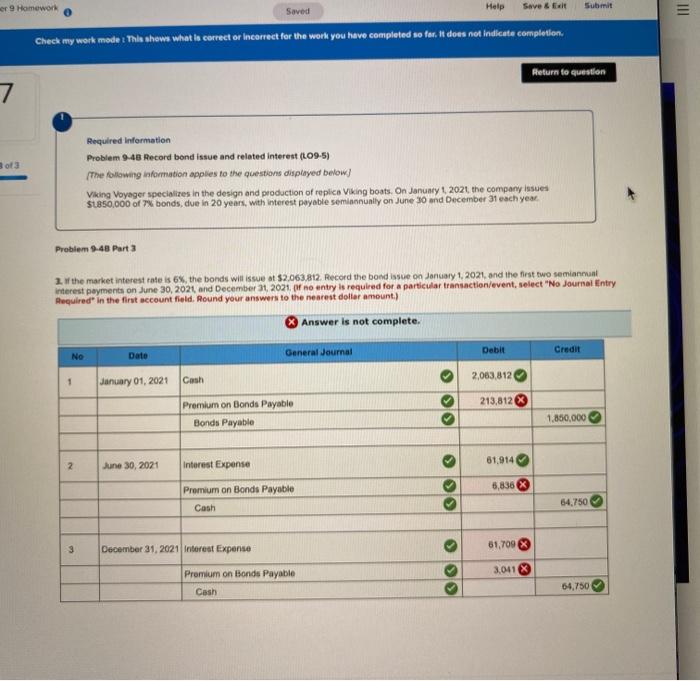This screenshot has height=681, width=700.
Task: Click the Date column header
Action: point(138,356)
